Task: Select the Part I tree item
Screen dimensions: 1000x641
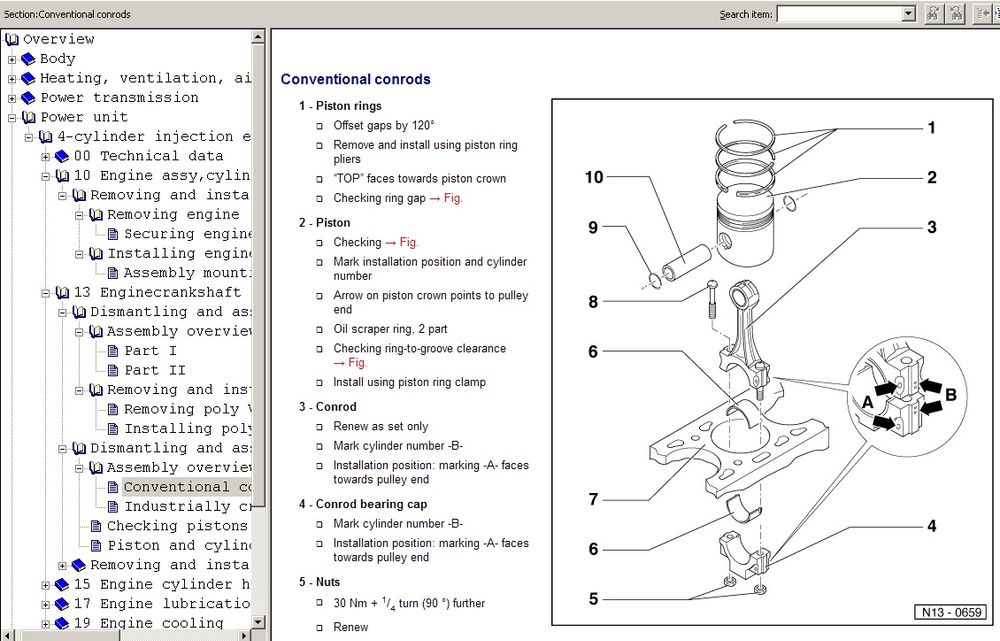Action: pyautogui.click(x=150, y=351)
